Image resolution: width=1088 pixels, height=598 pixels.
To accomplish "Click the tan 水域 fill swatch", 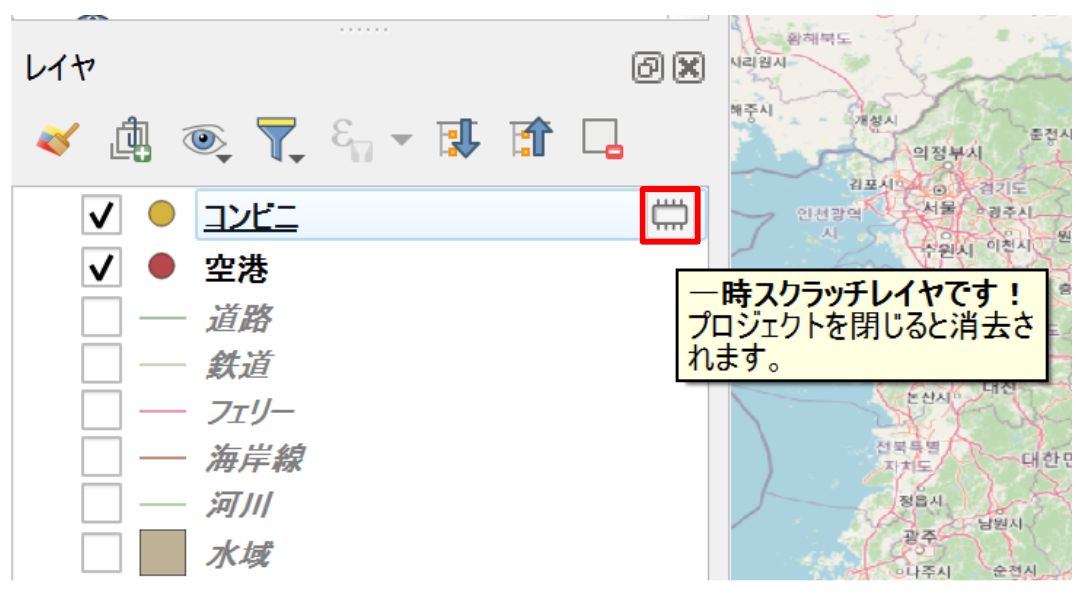I will click(162, 553).
